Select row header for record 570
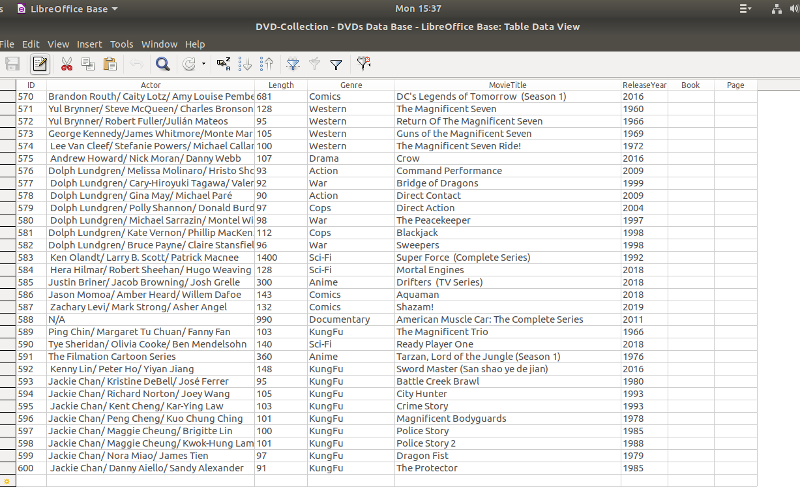 [8, 96]
